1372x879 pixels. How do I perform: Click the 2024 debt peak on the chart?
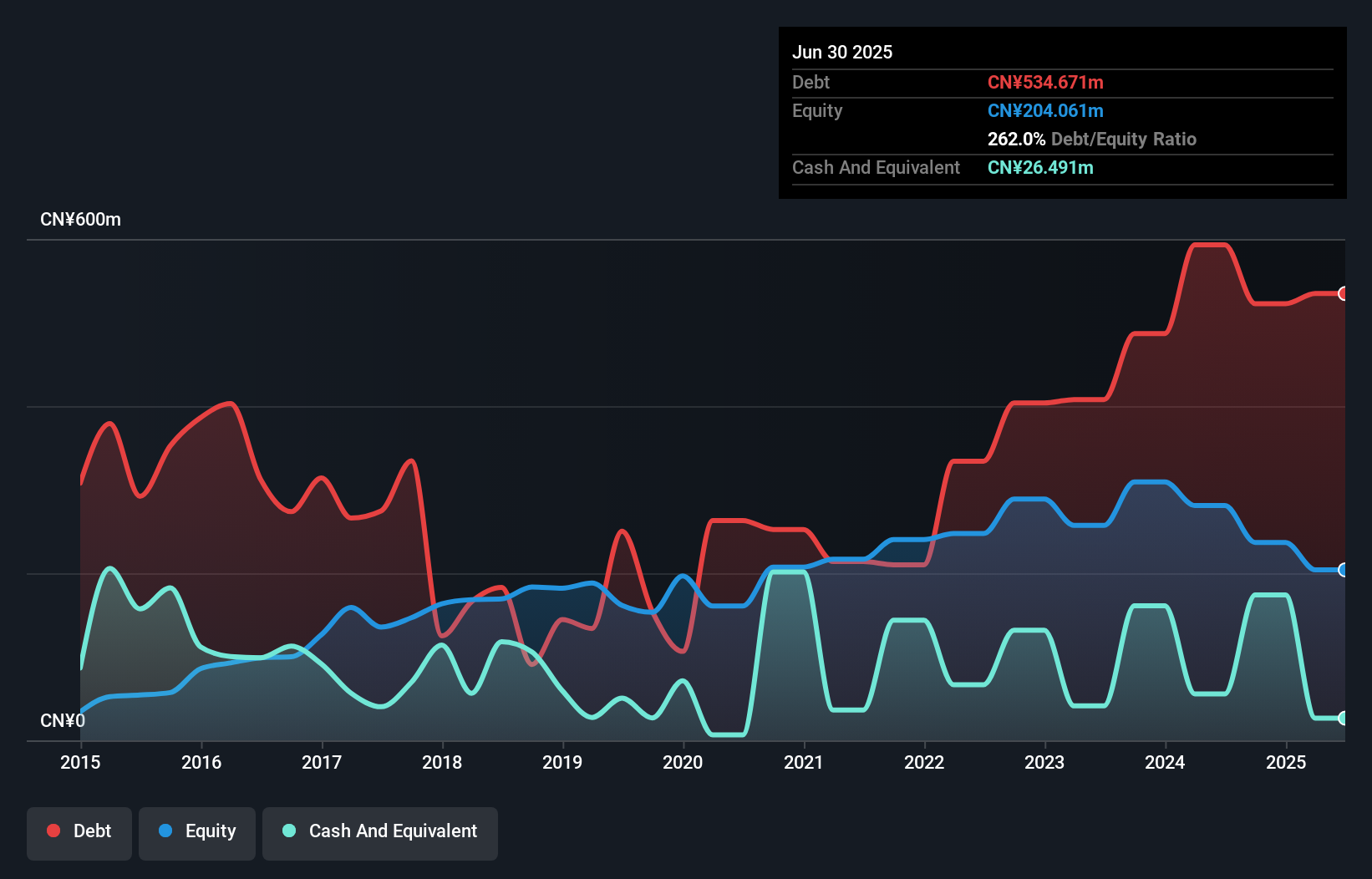(1209, 245)
